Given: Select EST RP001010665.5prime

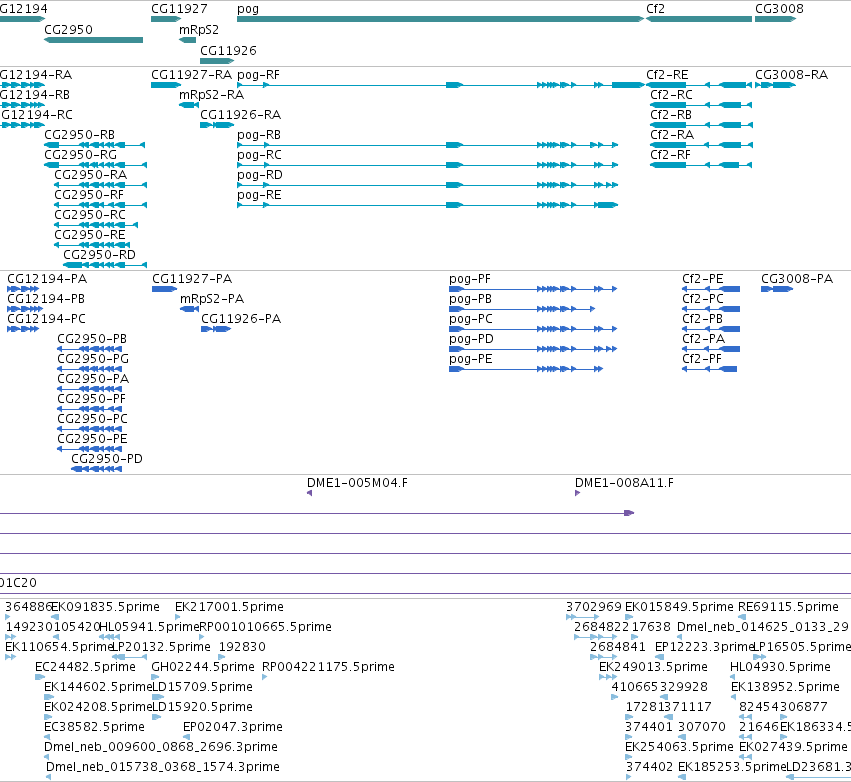Looking at the screenshot, I should [202, 637].
